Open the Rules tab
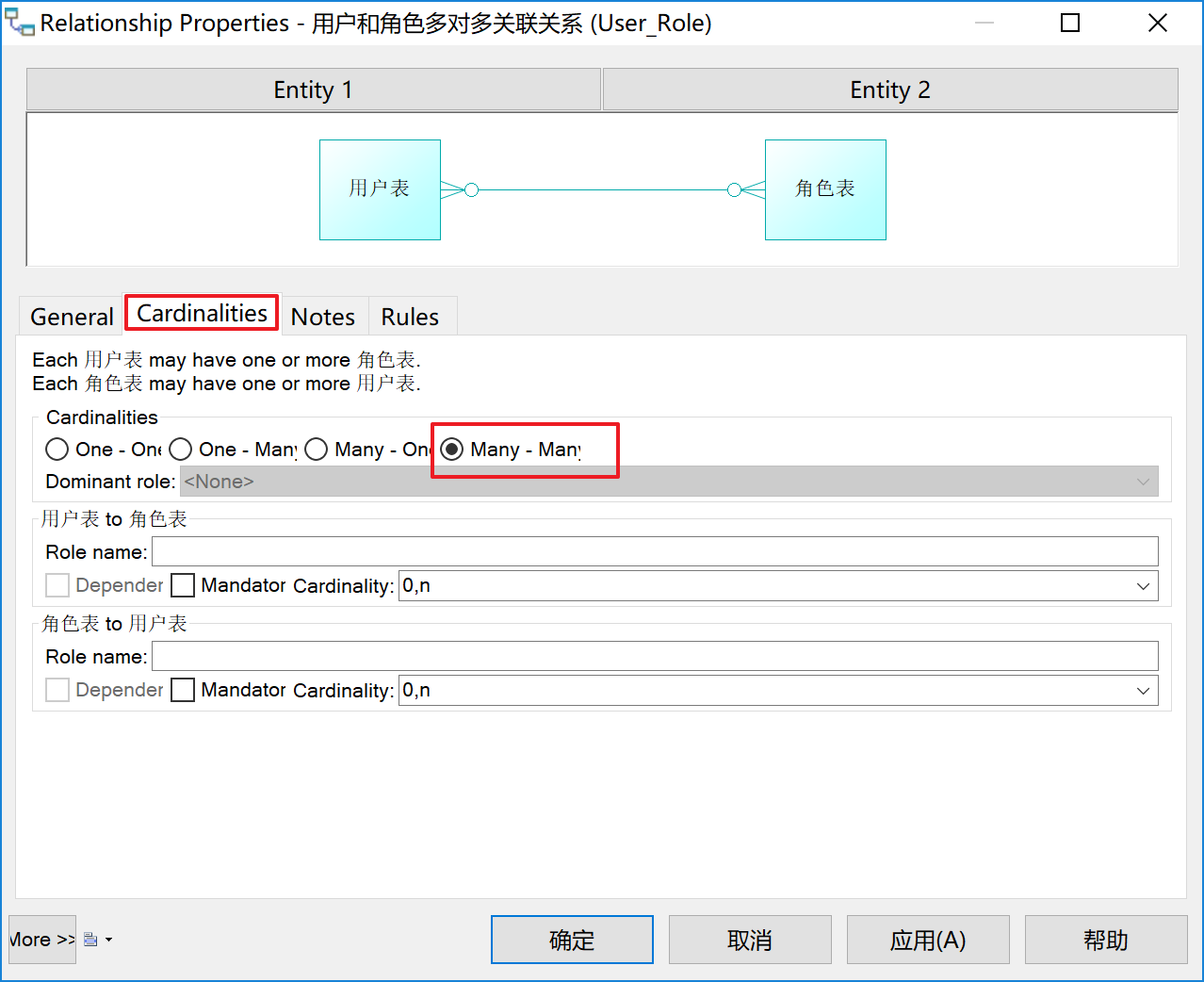 [x=410, y=317]
